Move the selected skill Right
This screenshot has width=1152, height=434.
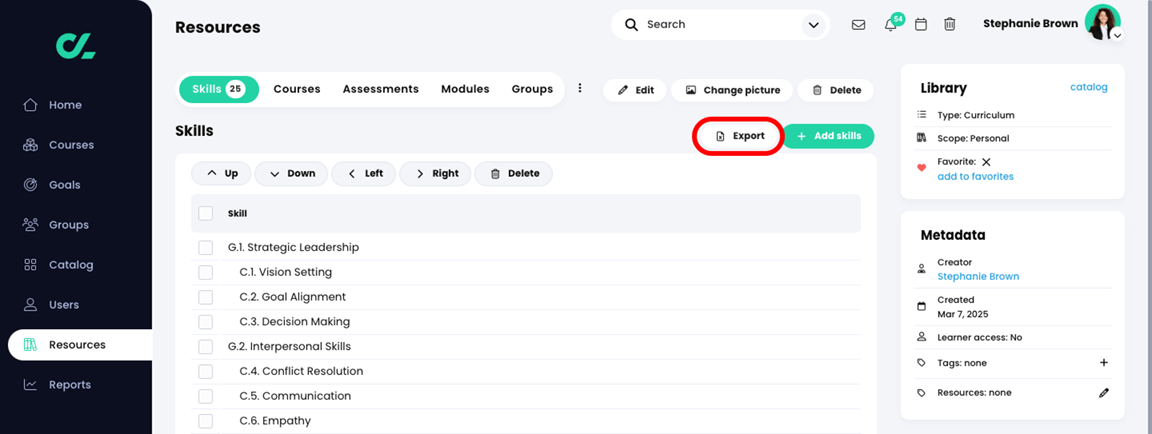[436, 173]
